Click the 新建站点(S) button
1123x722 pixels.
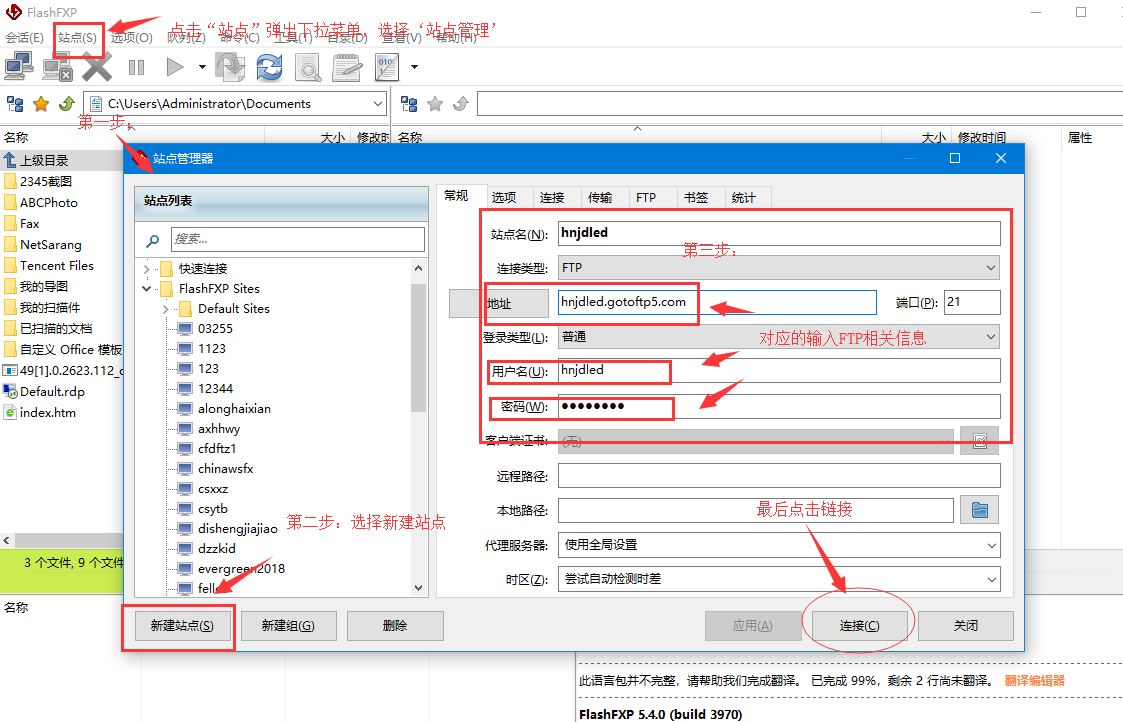(182, 626)
